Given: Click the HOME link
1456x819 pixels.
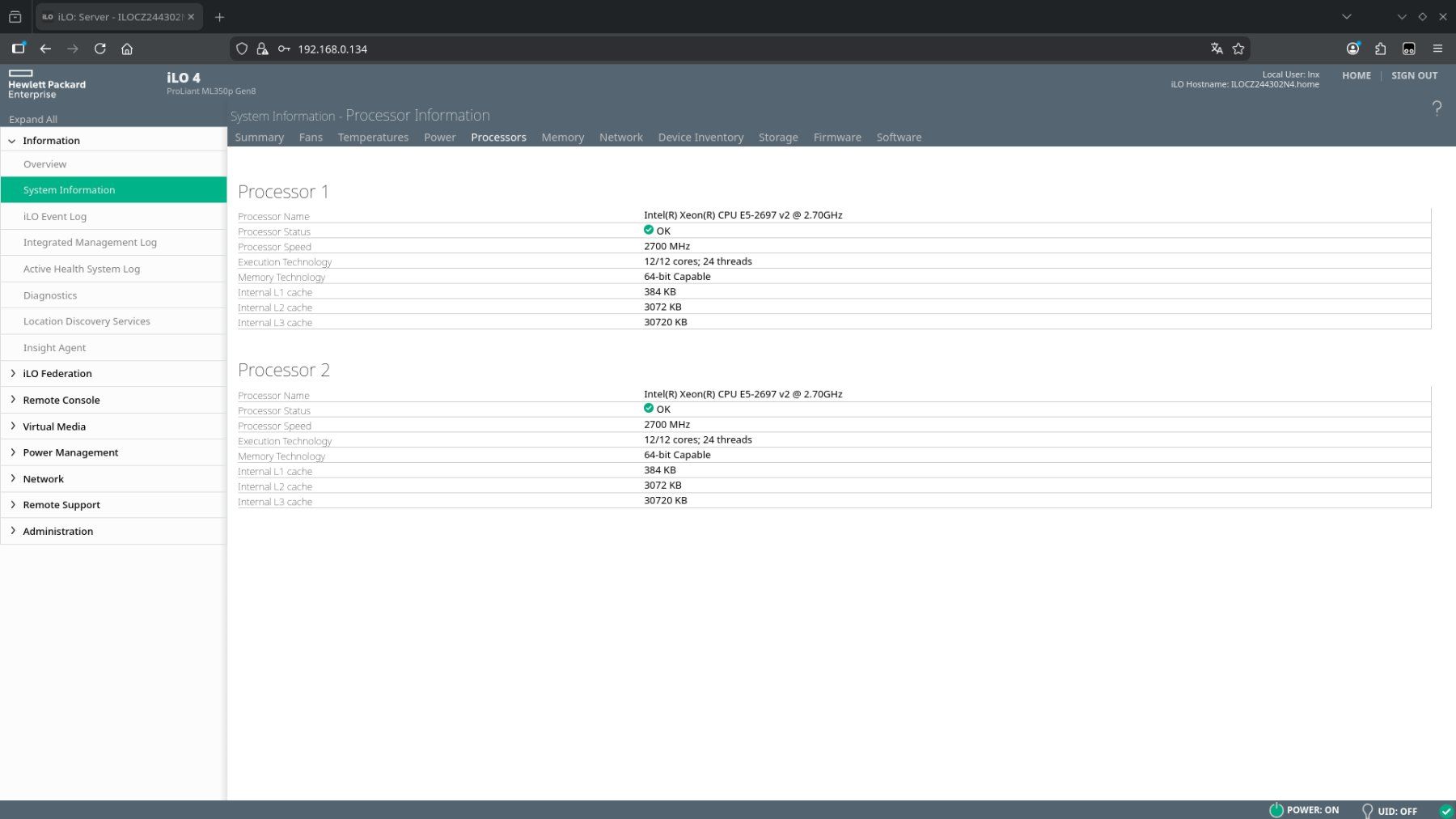Looking at the screenshot, I should pos(1357,76).
